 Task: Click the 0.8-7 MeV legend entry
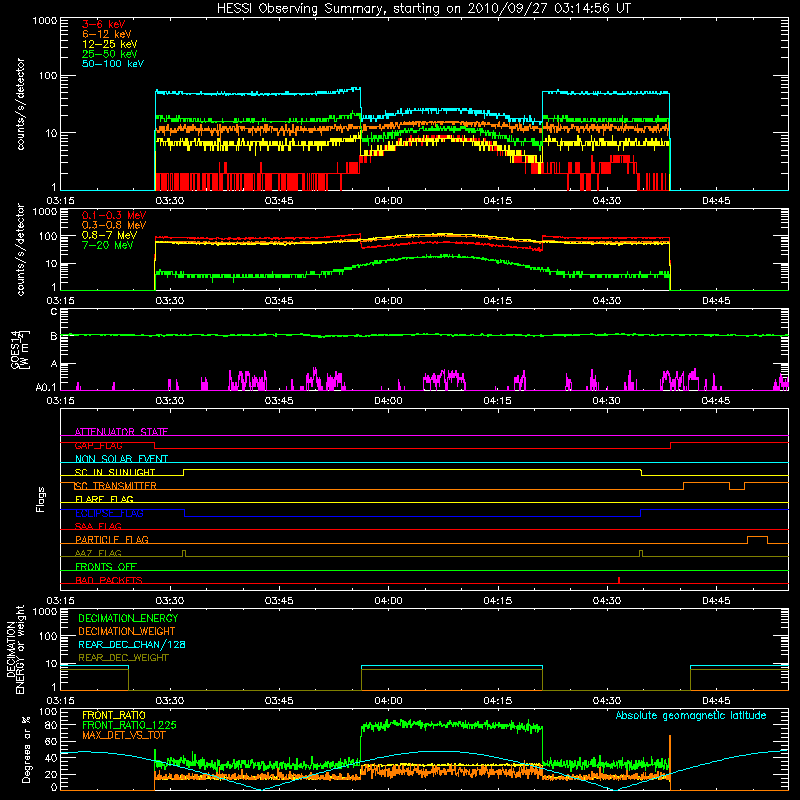click(110, 235)
